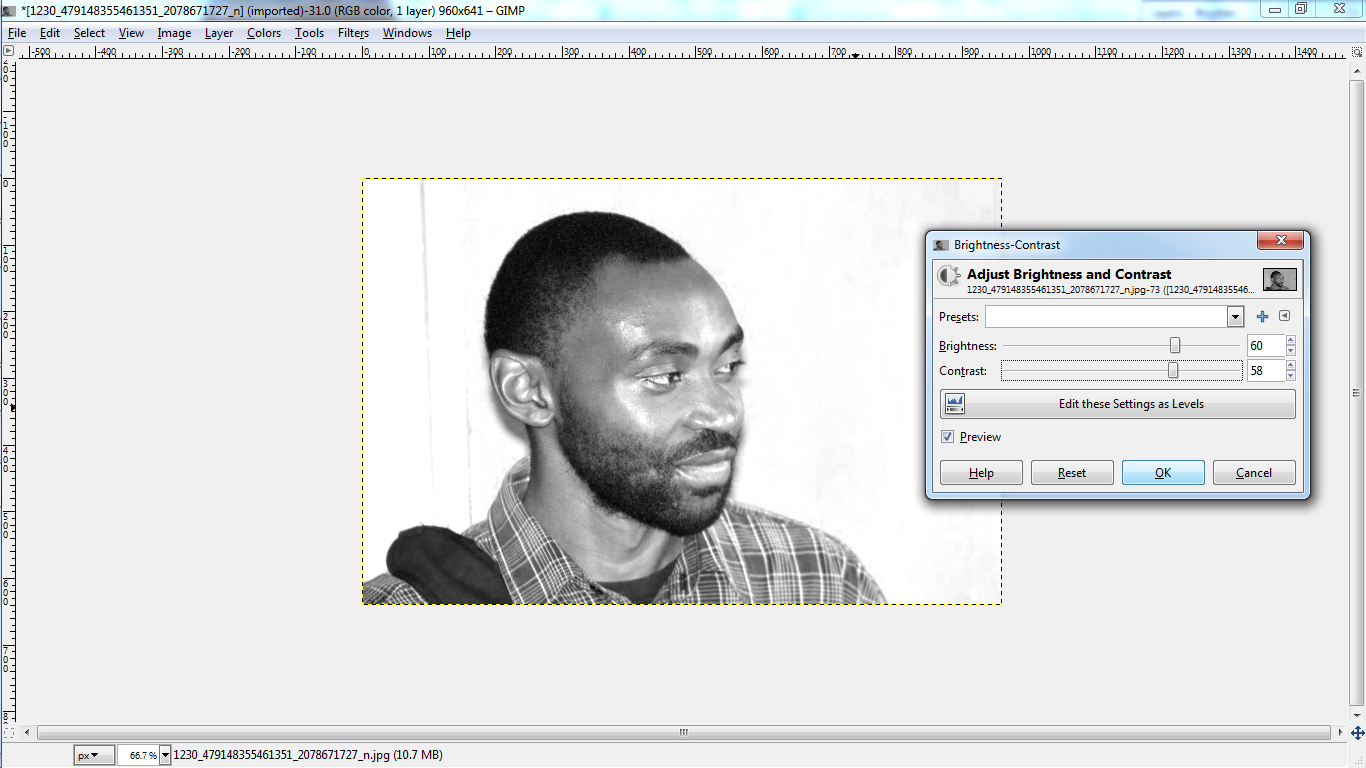Click the zoom field showing 66.7 %
This screenshot has height=768, width=1366.
138,755
